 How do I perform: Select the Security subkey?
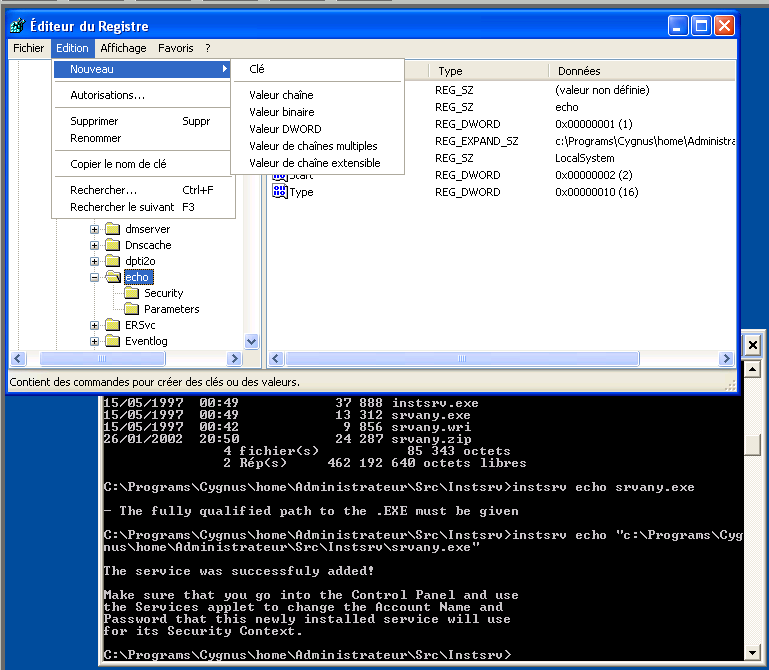(163, 293)
